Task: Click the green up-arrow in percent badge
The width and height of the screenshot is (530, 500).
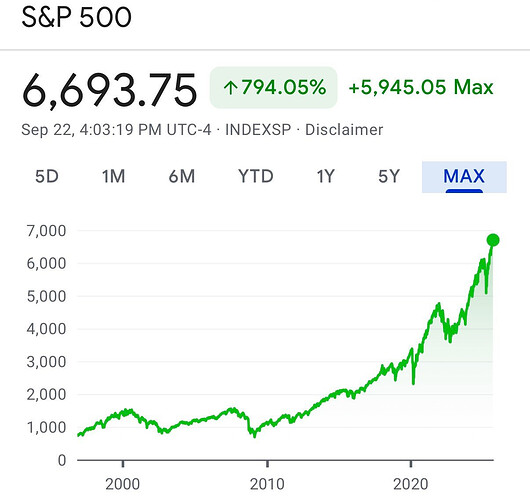Action: (x=231, y=88)
